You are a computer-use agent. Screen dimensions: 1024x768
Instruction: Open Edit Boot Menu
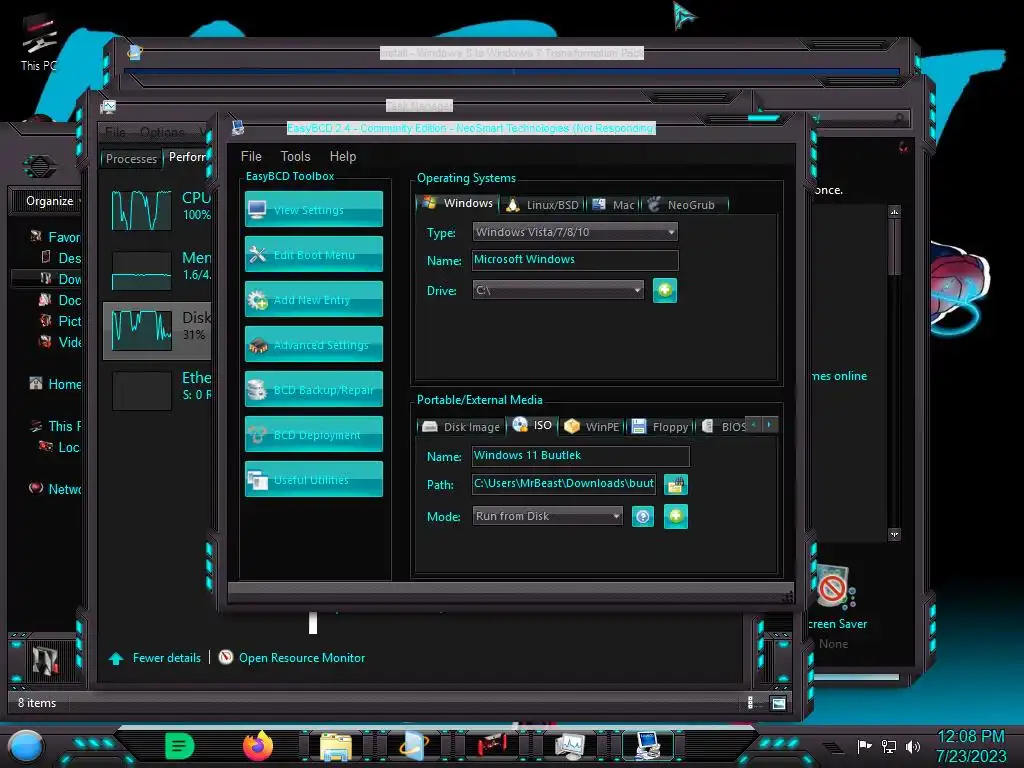[x=313, y=255]
